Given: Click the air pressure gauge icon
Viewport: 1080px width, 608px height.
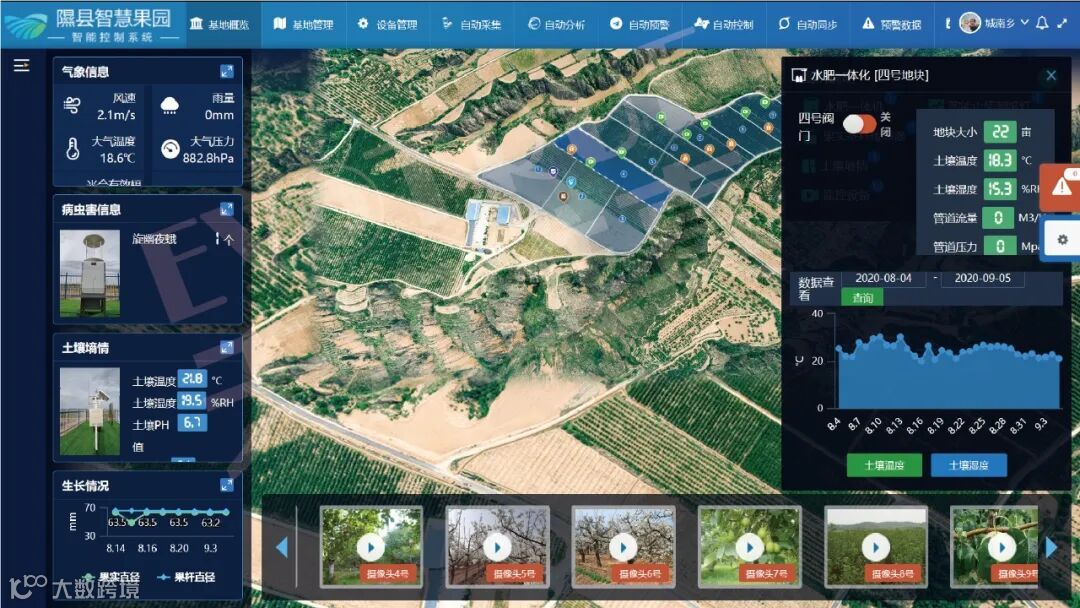Looking at the screenshot, I should tap(170, 149).
